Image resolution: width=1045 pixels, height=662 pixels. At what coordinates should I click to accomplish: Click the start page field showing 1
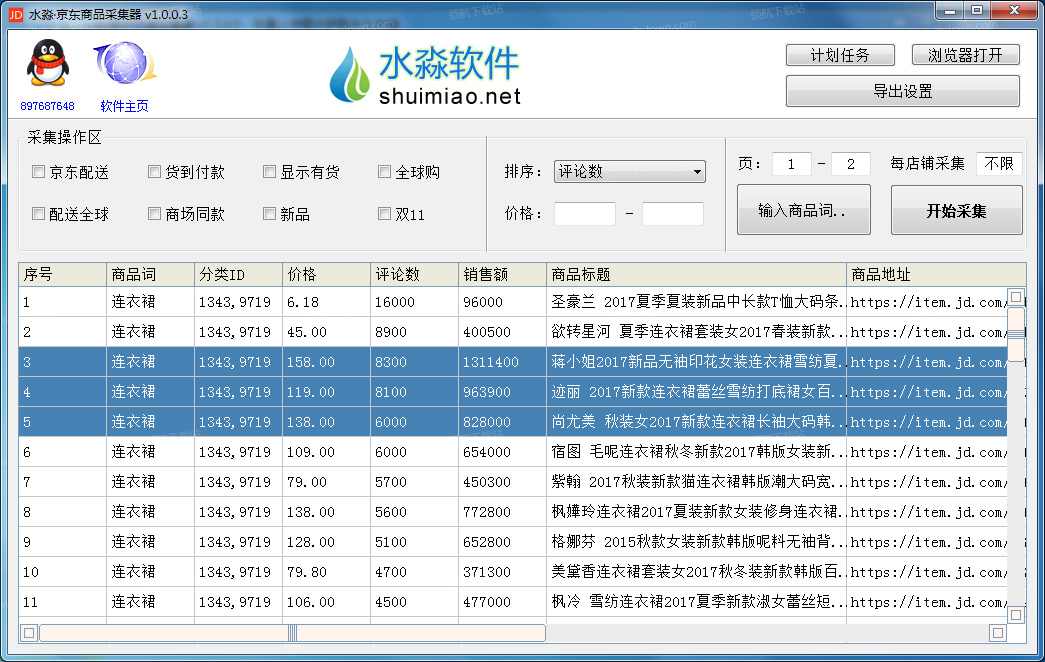tap(791, 163)
